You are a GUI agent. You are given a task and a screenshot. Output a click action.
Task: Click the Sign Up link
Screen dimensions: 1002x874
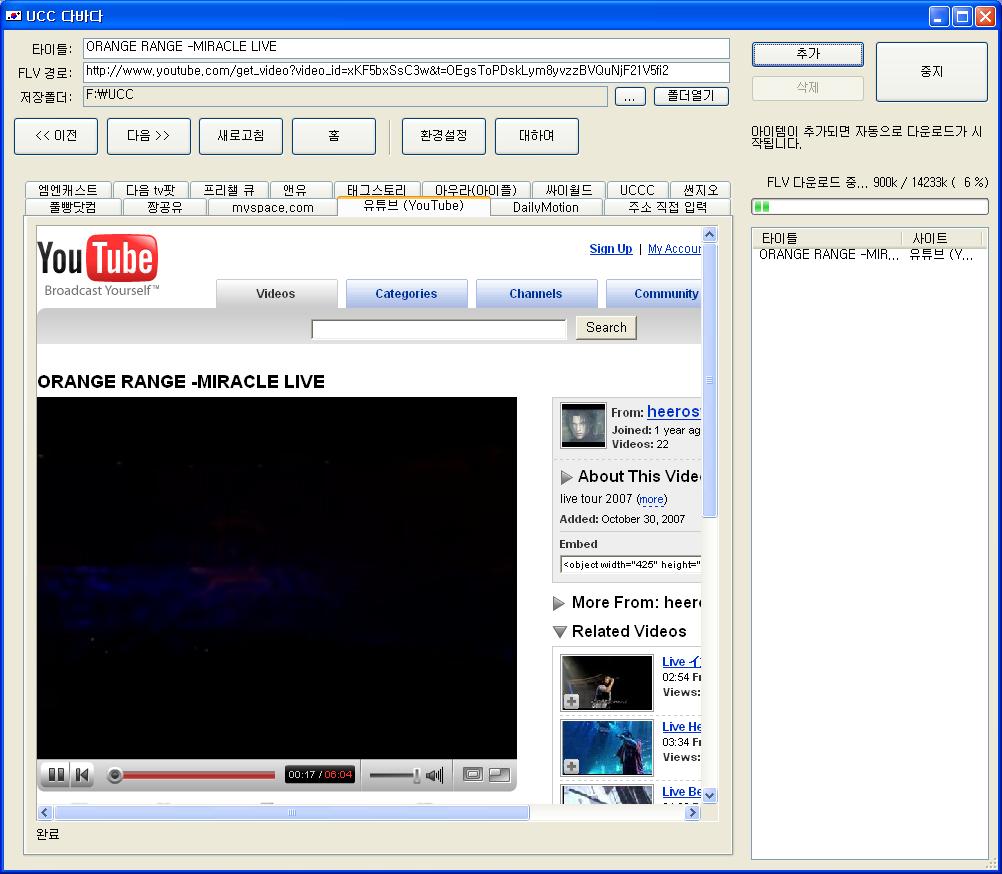coord(611,249)
